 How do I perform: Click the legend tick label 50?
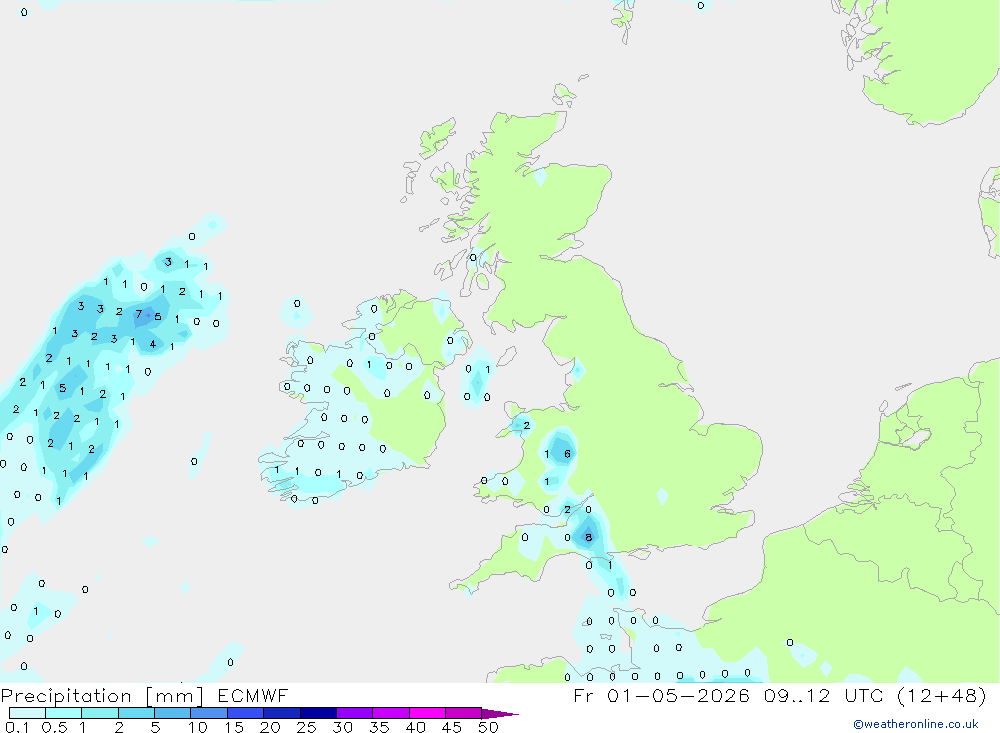click(488, 727)
